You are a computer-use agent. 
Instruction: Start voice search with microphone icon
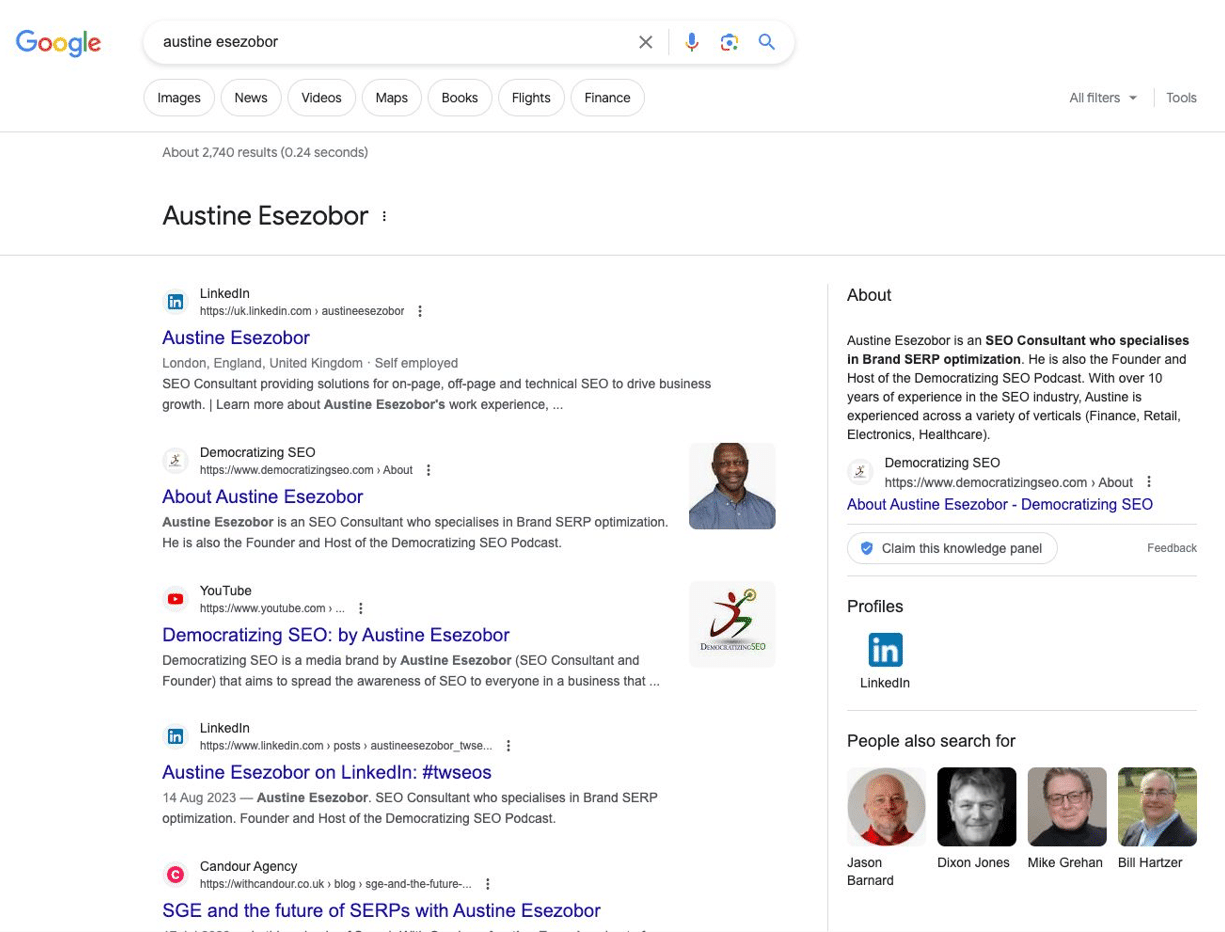(x=691, y=42)
